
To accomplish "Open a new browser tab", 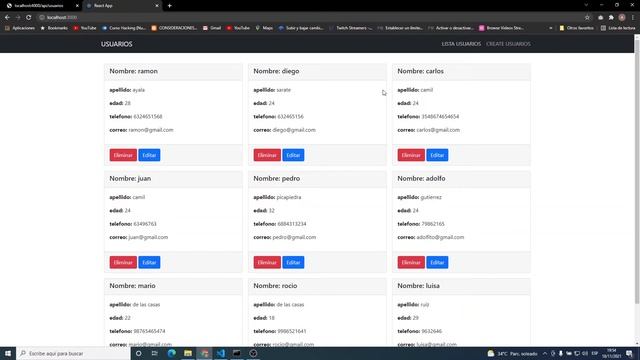I will (x=169, y=6).
